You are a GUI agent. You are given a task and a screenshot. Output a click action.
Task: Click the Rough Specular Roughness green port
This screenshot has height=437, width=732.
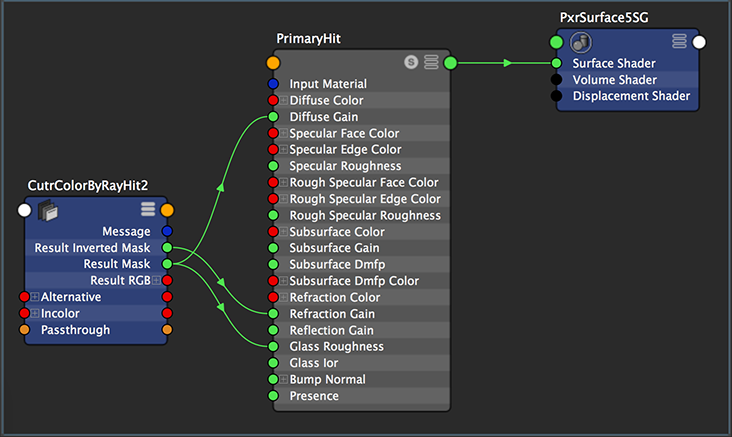tap(273, 215)
